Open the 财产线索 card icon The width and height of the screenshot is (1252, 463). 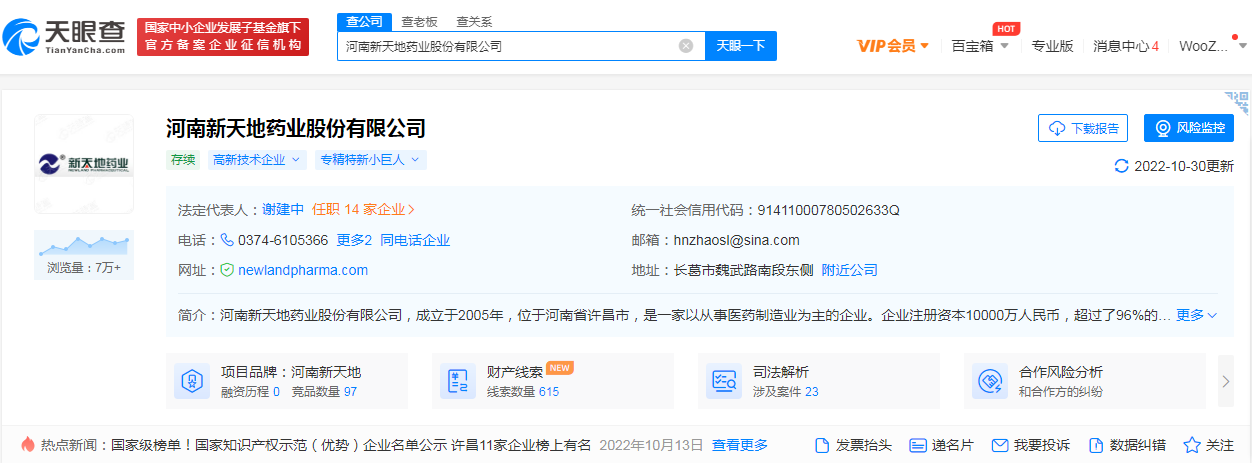[x=458, y=381]
